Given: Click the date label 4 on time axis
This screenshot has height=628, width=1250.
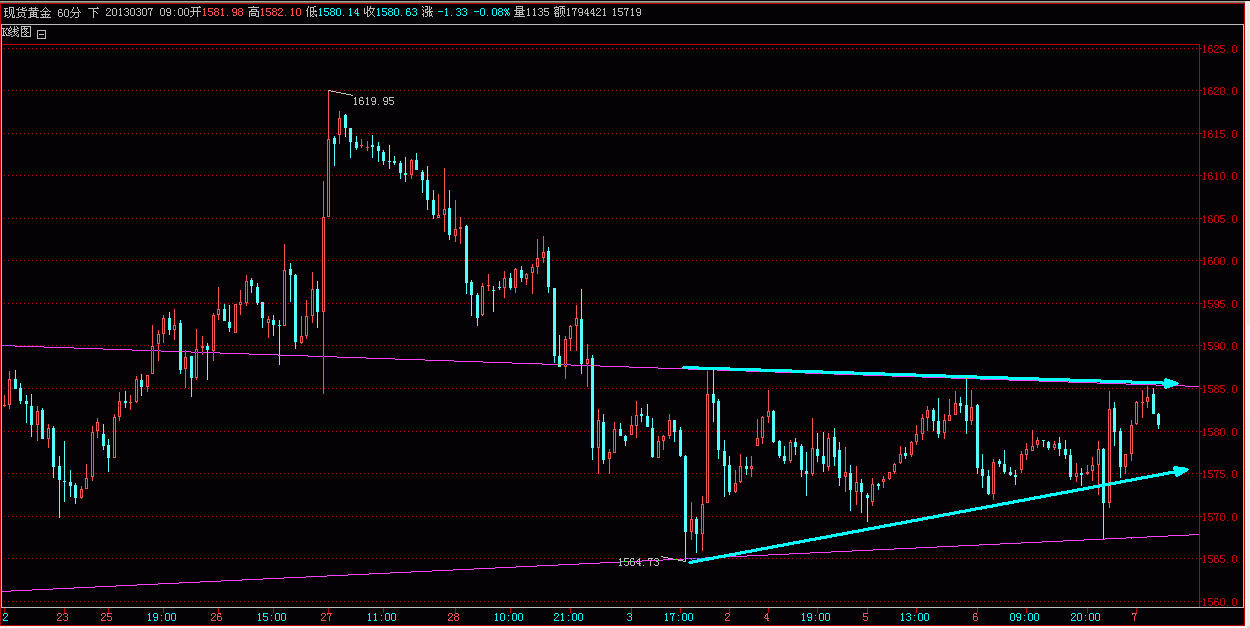Looking at the screenshot, I should 766,617.
